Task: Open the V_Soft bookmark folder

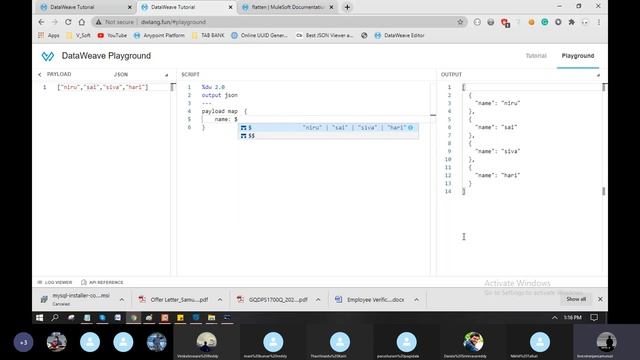Action: (x=79, y=36)
